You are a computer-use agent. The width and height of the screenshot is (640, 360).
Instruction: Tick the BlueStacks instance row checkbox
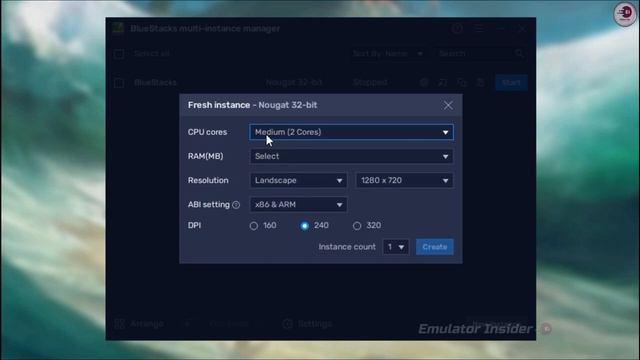tap(119, 83)
